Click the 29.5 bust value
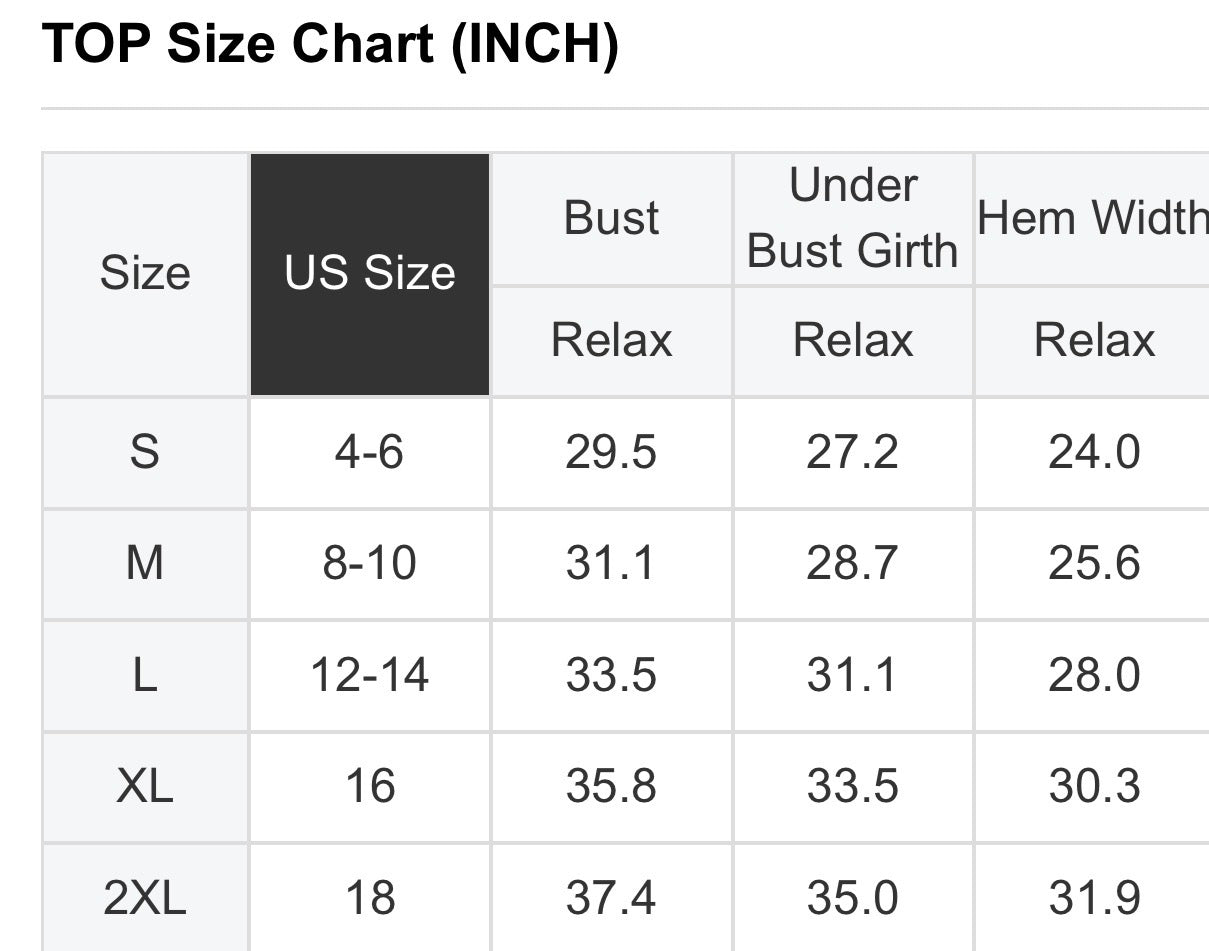 click(x=612, y=453)
